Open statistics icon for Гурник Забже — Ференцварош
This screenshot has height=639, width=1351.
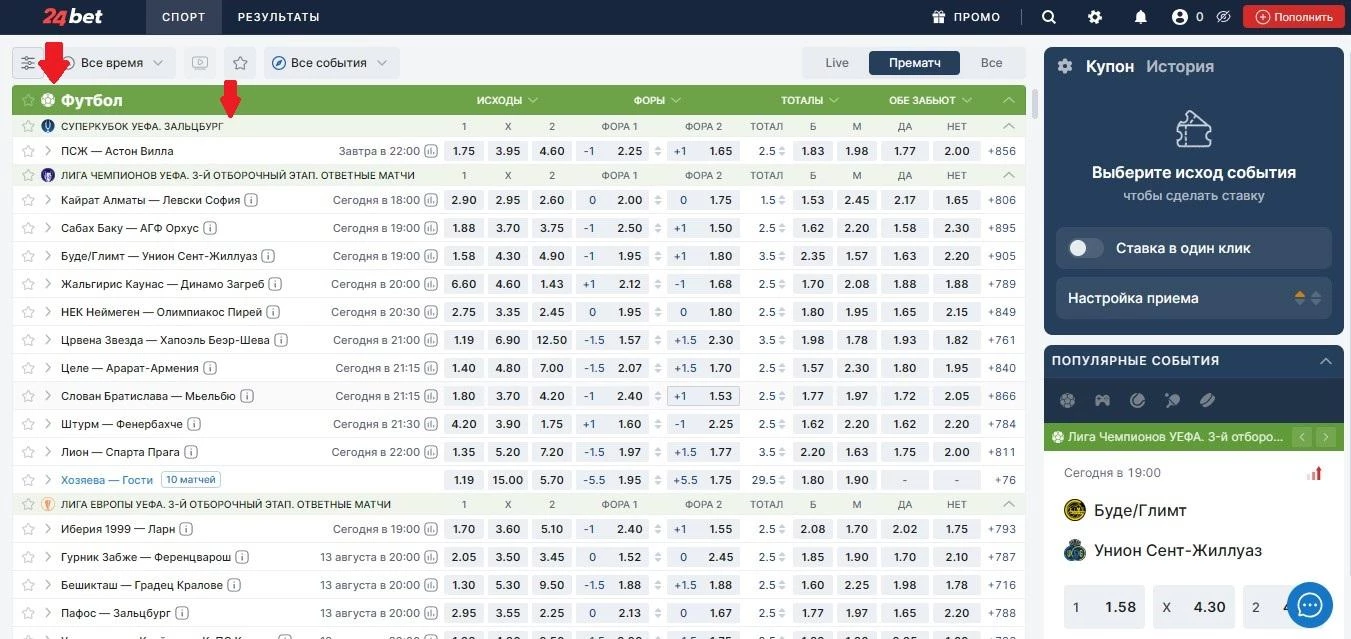pyautogui.click(x=431, y=557)
